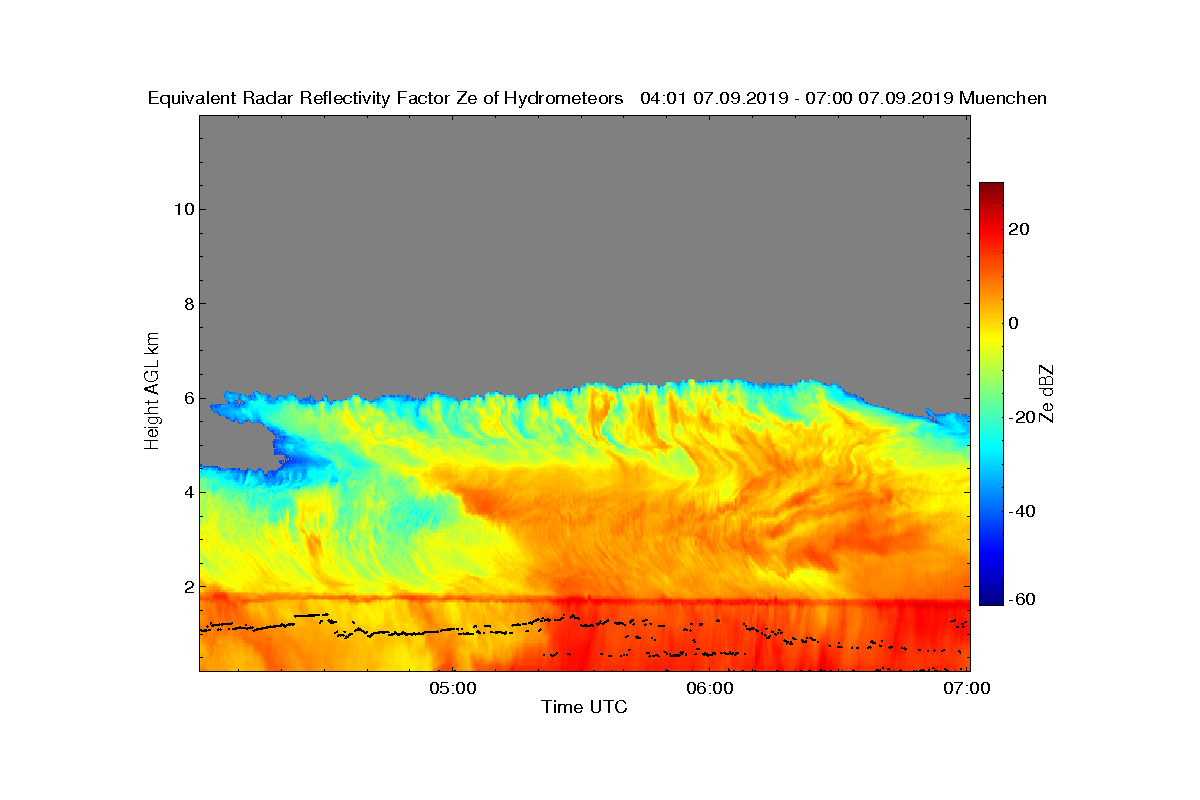Click the dark red top of the colorbar

[991, 189]
